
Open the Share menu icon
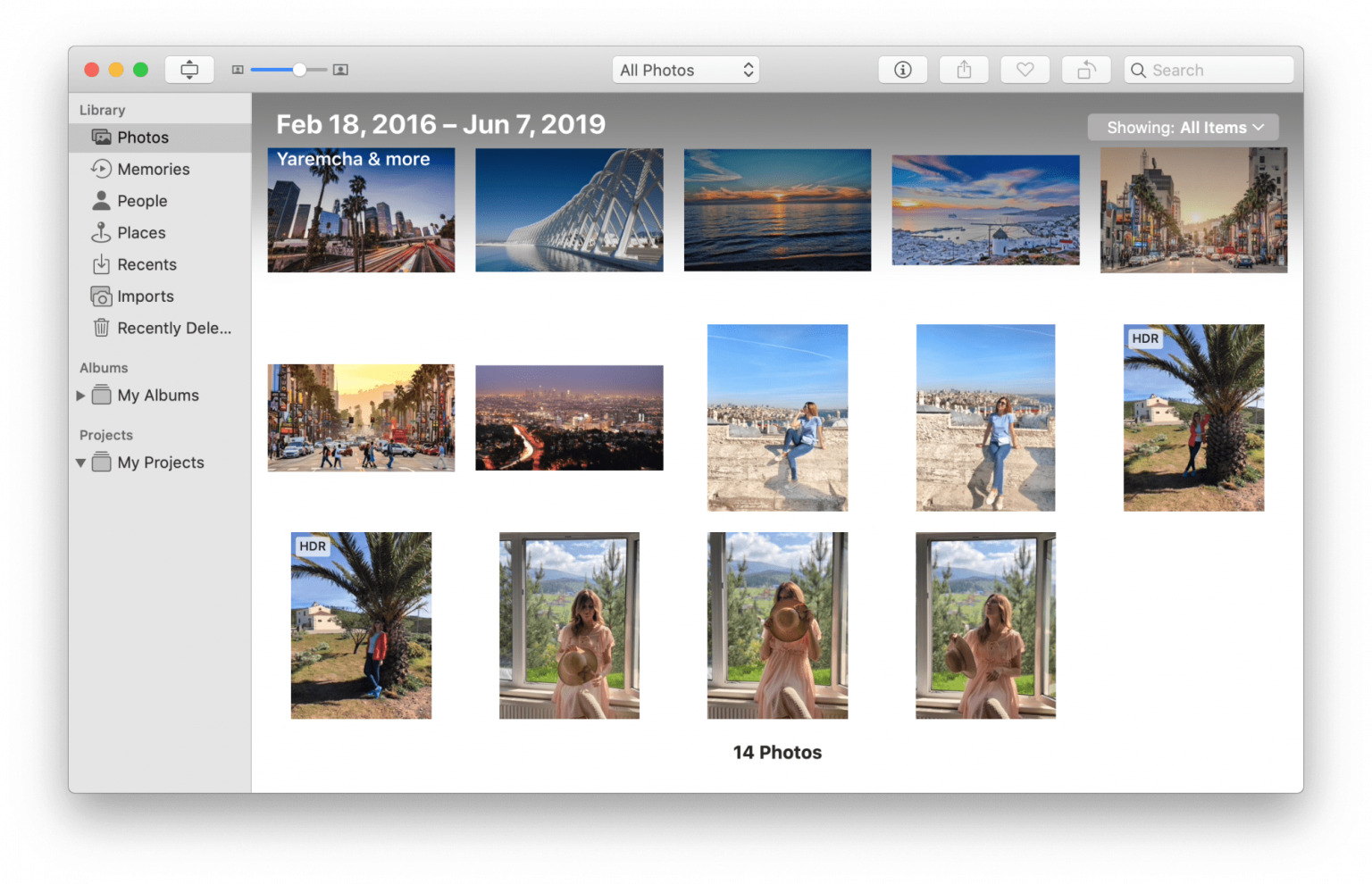pyautogui.click(x=964, y=69)
